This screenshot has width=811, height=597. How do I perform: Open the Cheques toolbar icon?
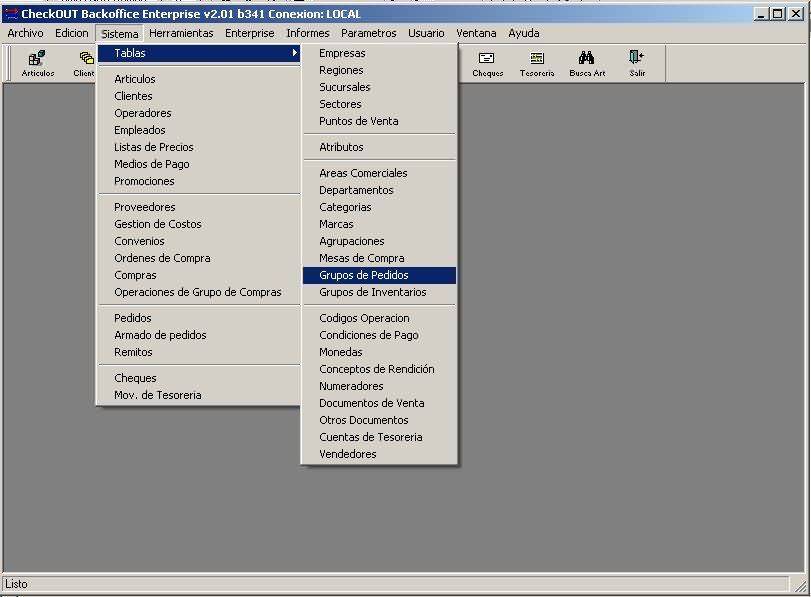click(x=487, y=64)
